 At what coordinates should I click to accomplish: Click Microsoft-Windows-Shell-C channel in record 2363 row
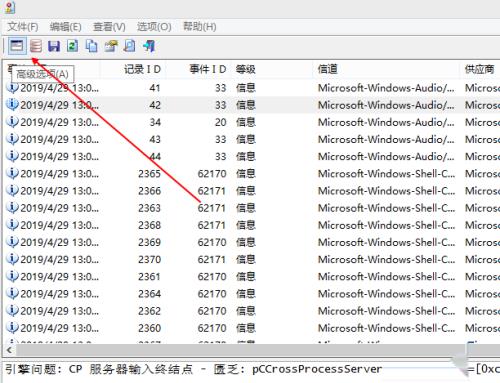coord(386,208)
